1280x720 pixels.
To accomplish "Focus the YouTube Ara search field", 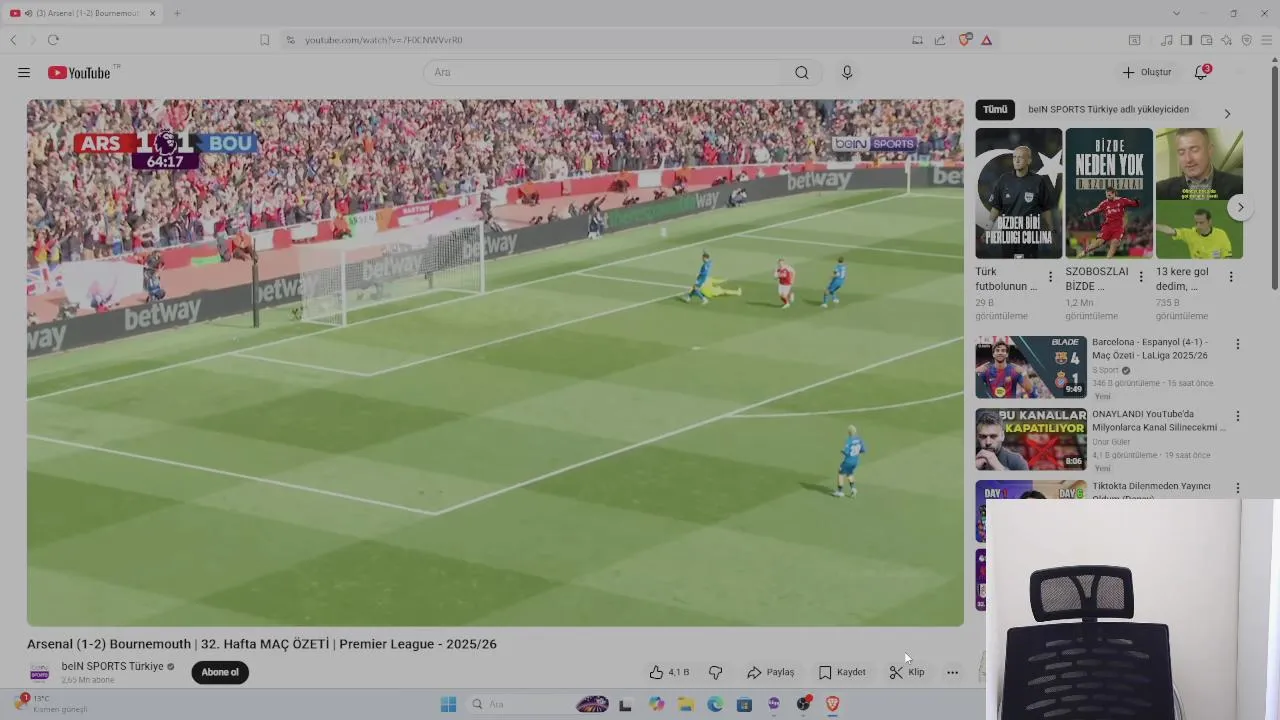I will [605, 73].
